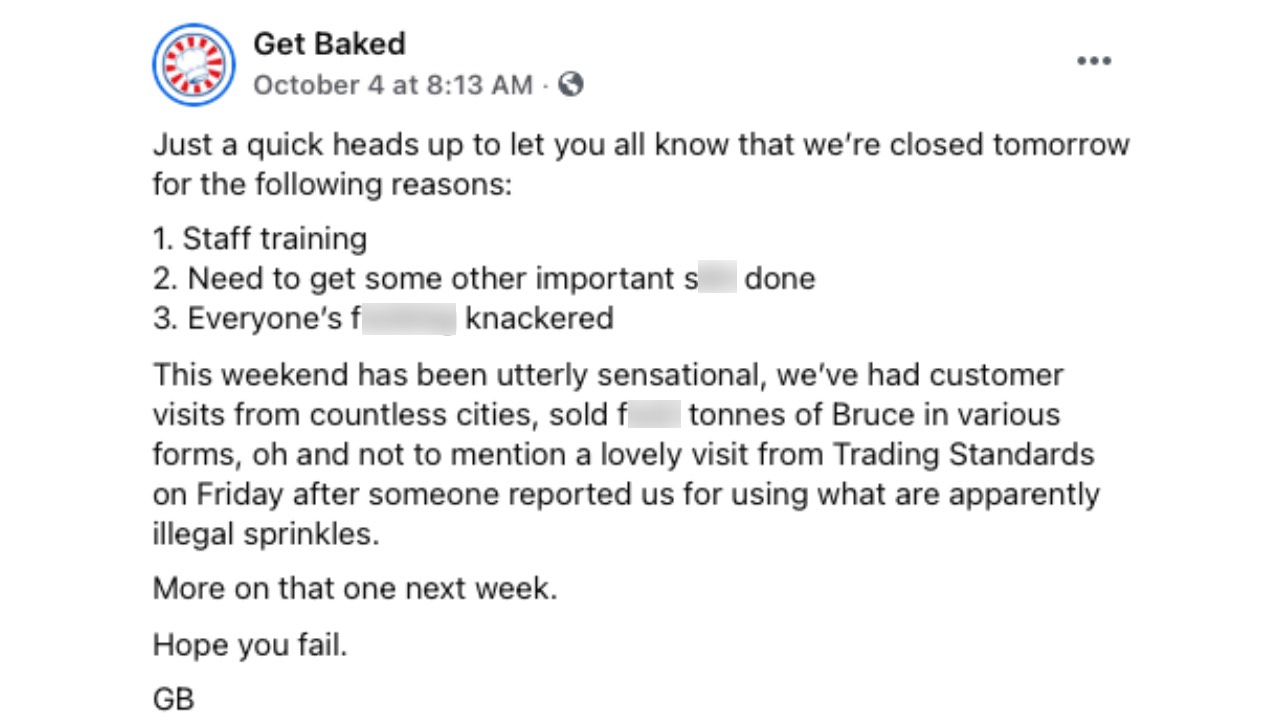Click the blurred word after 'important s'
Viewport: 1280px width, 720px height.
coord(718,278)
